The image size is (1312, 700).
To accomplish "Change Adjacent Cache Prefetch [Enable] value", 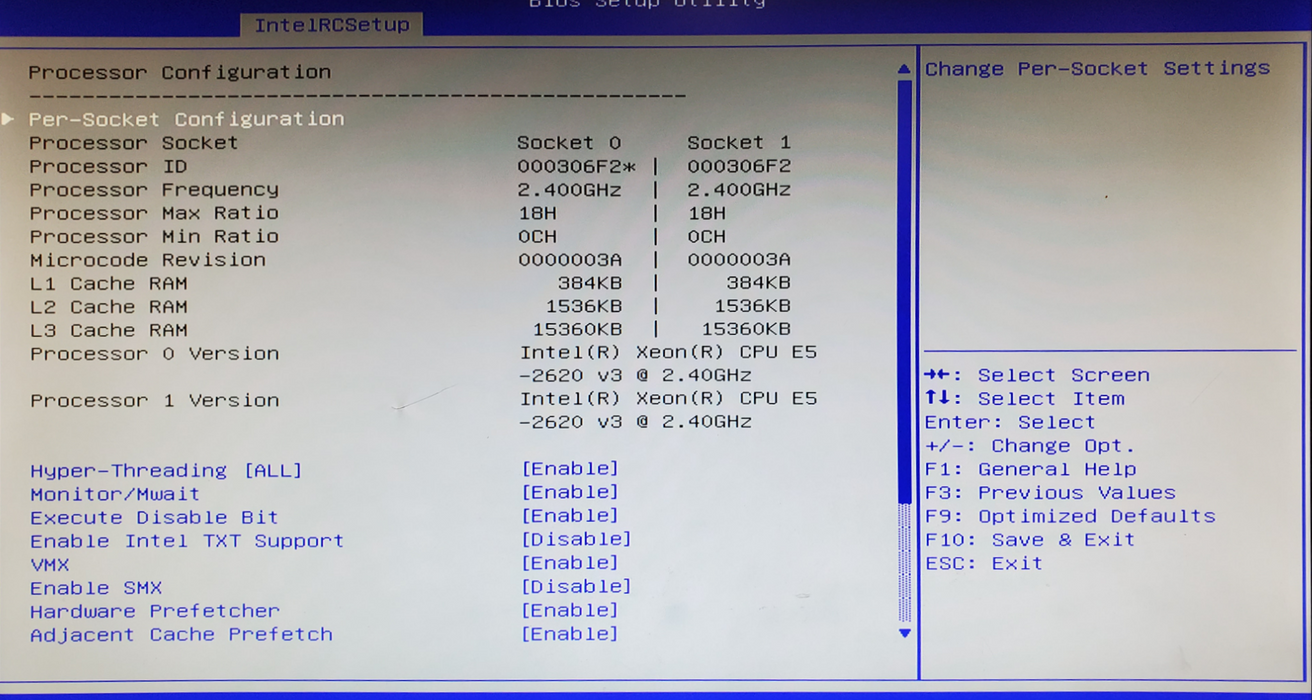I will point(570,634).
